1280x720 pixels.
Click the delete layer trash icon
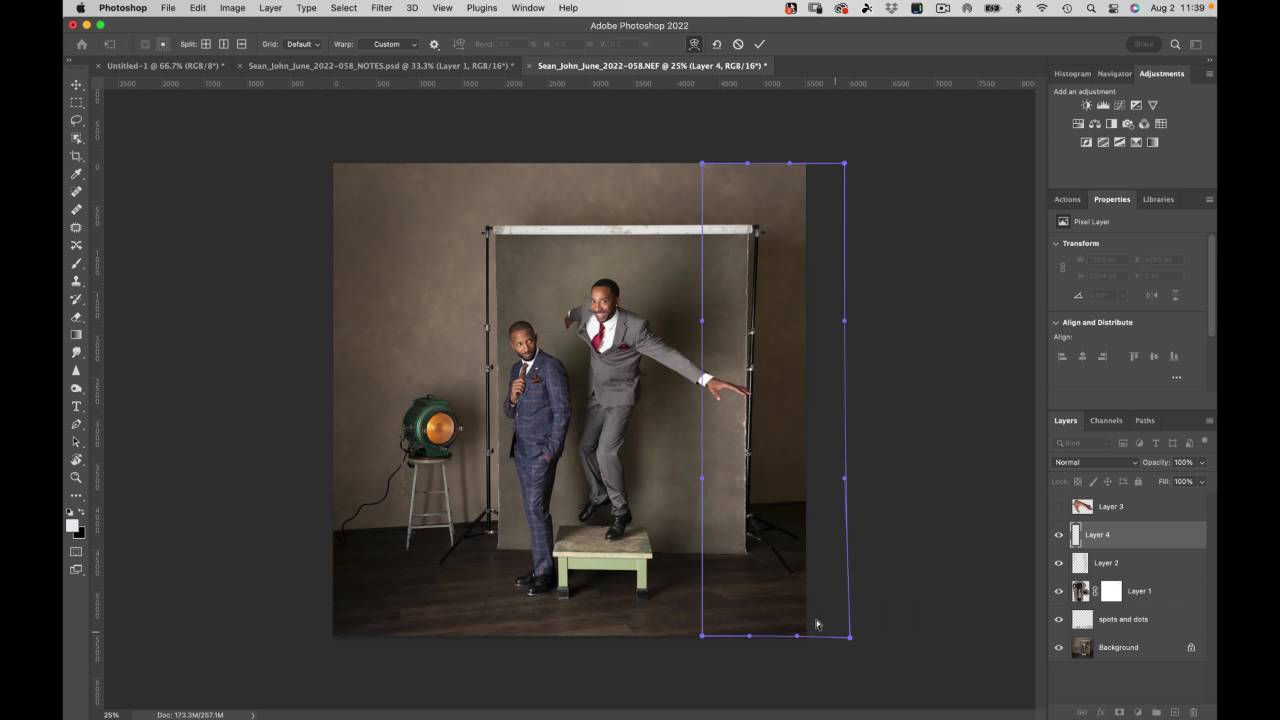click(1194, 712)
